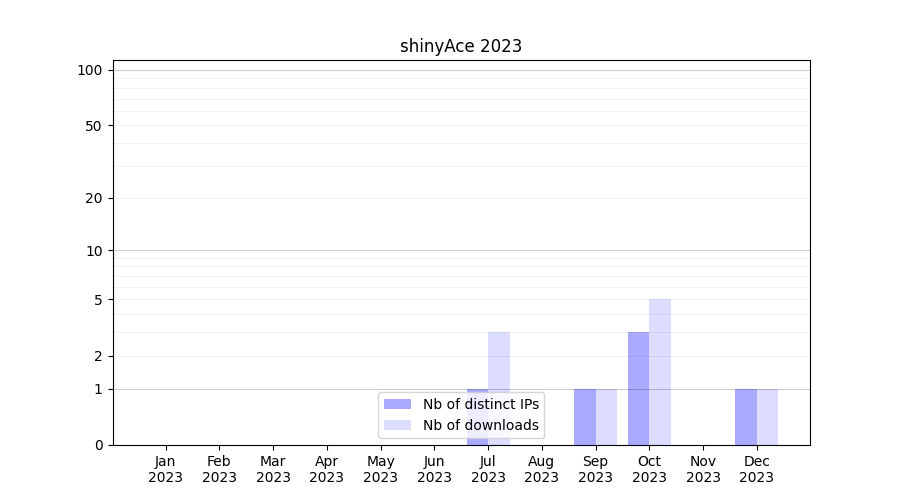The height and width of the screenshot is (500, 900).
Task: Click the "0" y-axis tick label
Action: (x=98, y=445)
